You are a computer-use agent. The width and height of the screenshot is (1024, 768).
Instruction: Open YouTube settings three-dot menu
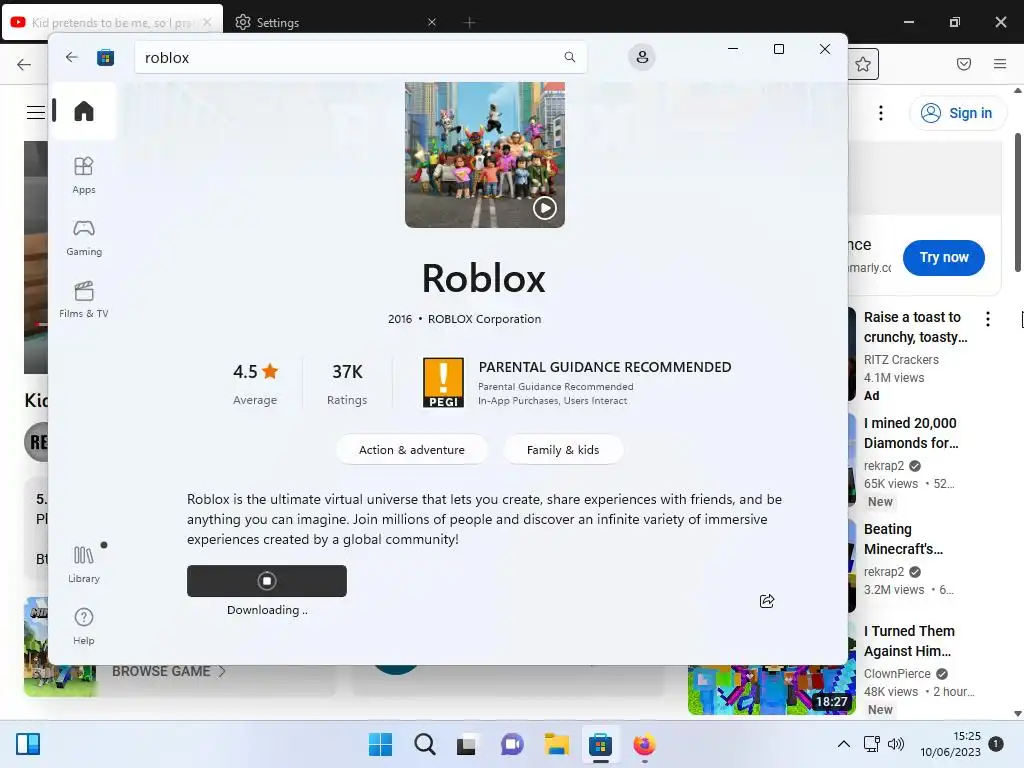coord(880,113)
